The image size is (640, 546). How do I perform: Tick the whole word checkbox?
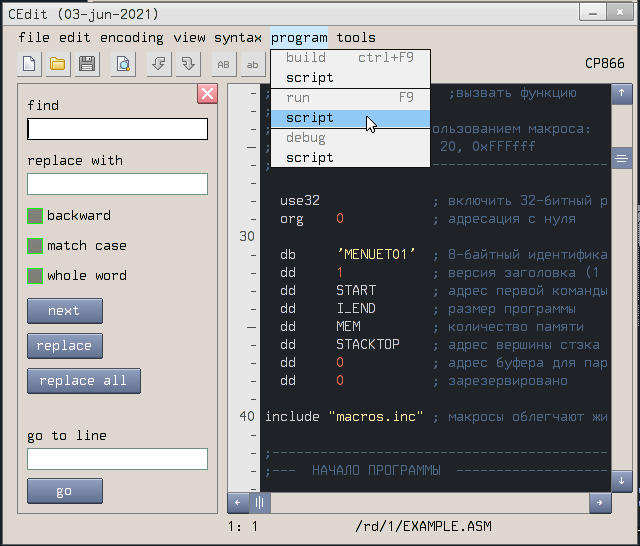pyautogui.click(x=35, y=276)
